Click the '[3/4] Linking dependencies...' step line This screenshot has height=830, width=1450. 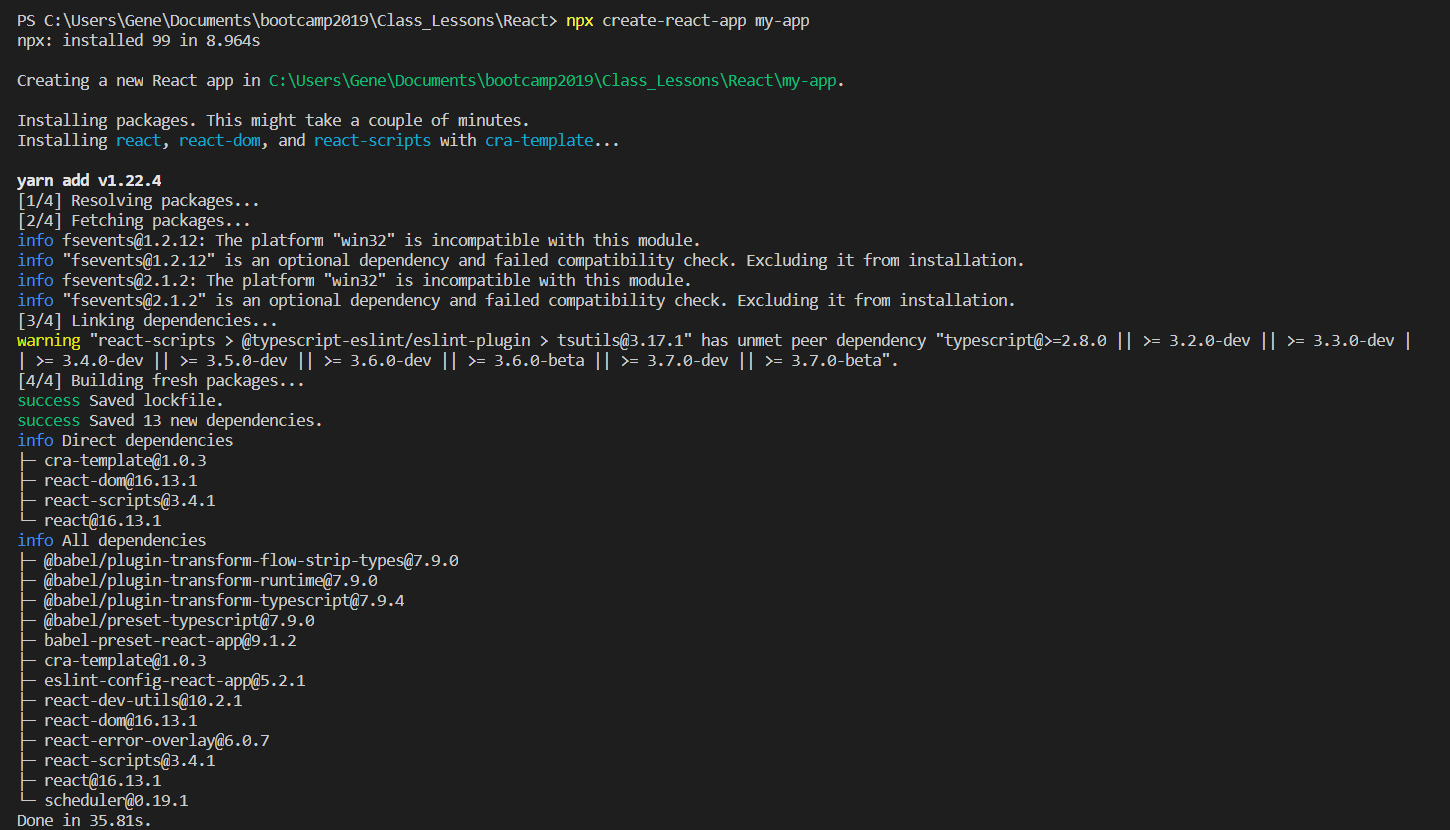pyautogui.click(x=147, y=321)
